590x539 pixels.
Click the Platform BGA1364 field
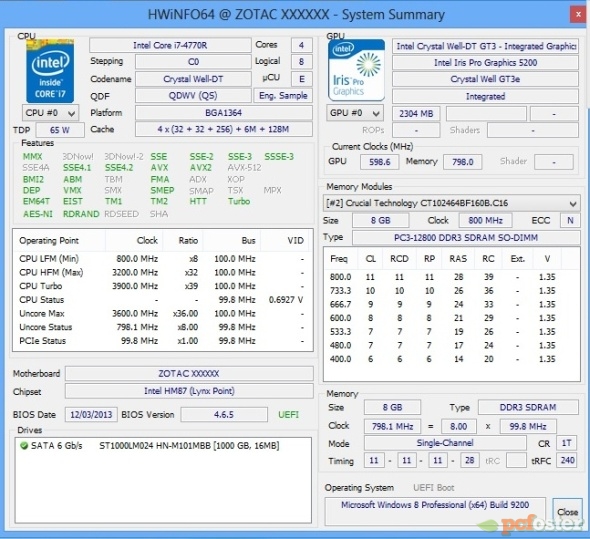(x=224, y=113)
